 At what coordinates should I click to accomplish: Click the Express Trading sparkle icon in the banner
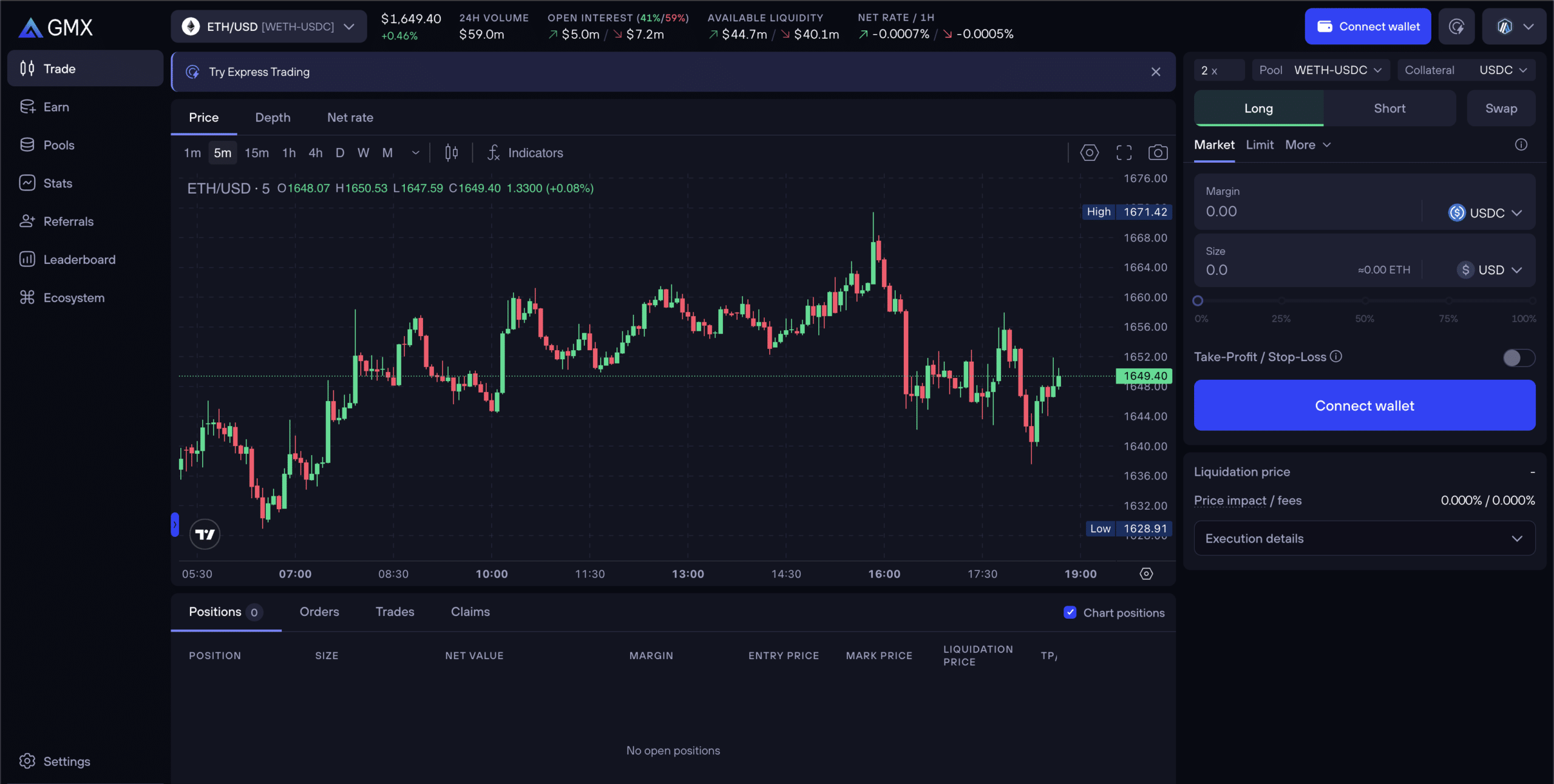[x=192, y=72]
